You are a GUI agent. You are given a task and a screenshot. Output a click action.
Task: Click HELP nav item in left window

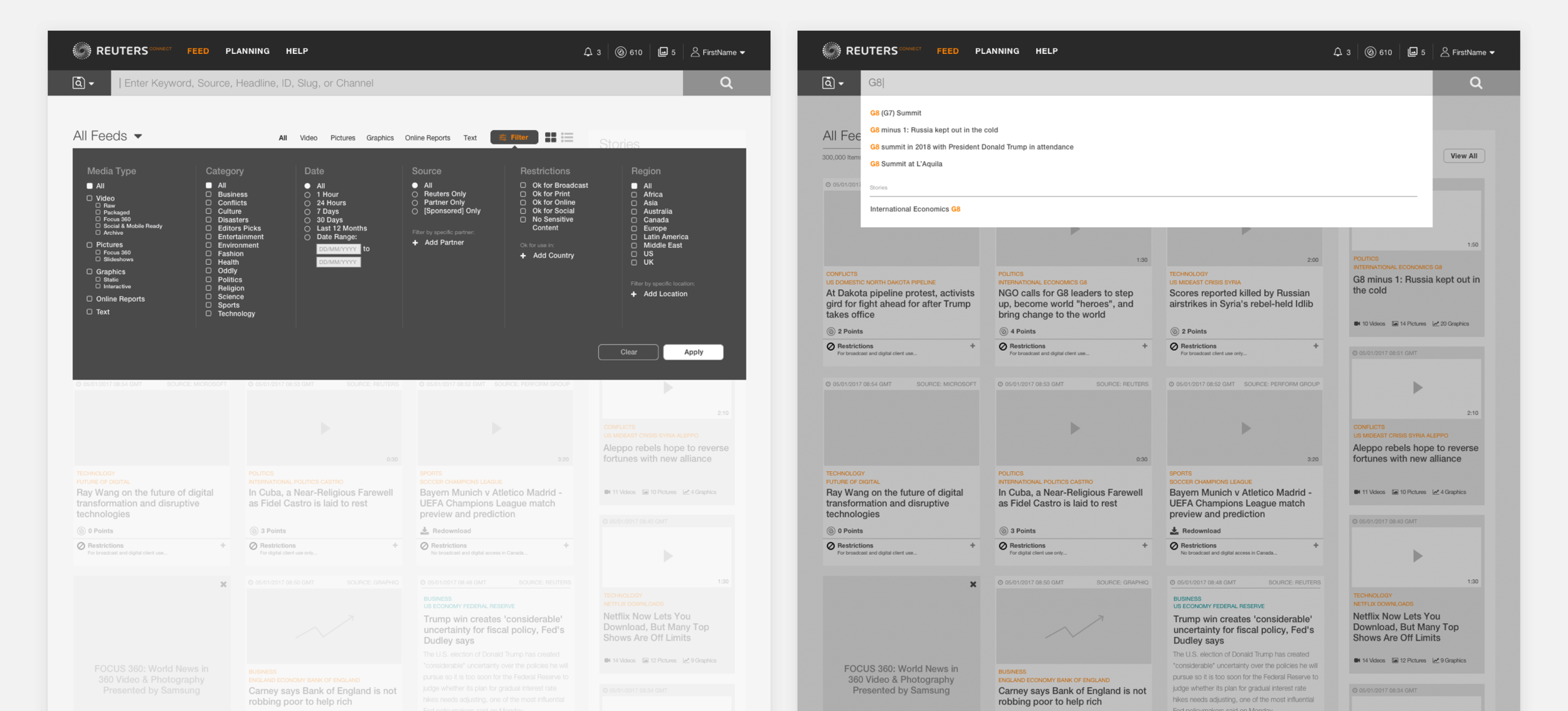coord(297,51)
